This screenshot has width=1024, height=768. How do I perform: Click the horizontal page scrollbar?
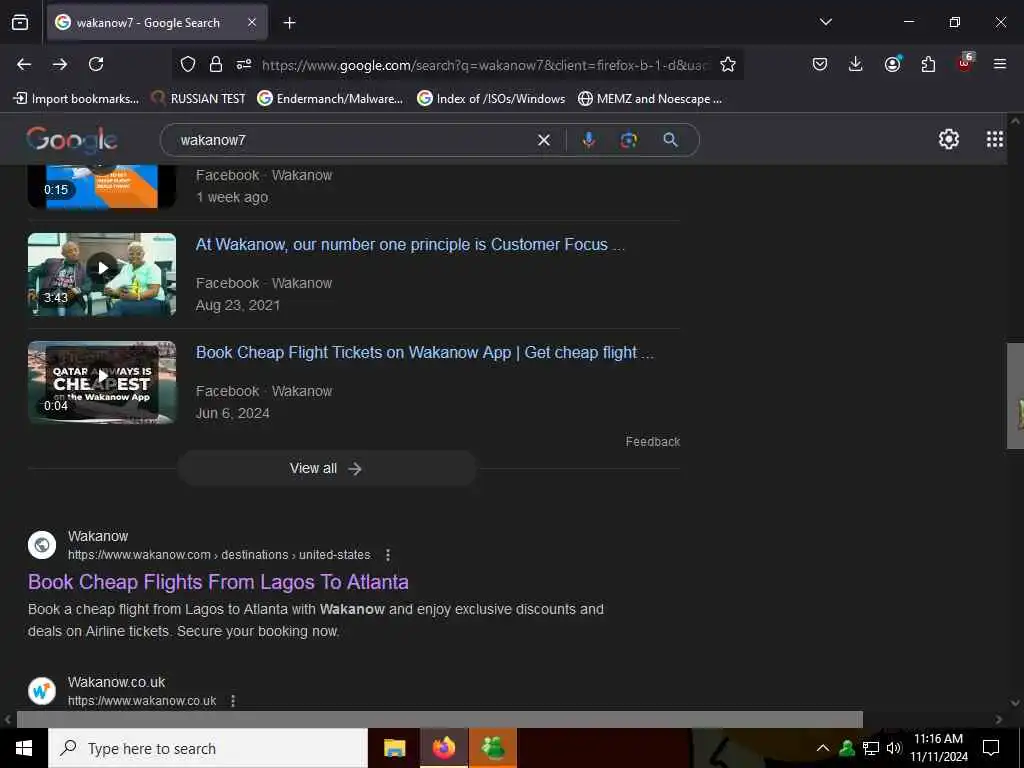439,719
